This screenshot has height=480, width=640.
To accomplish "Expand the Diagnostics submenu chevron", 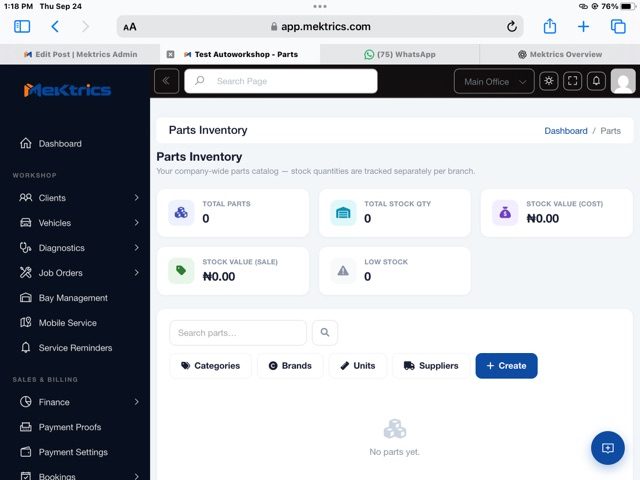I will pos(137,248).
